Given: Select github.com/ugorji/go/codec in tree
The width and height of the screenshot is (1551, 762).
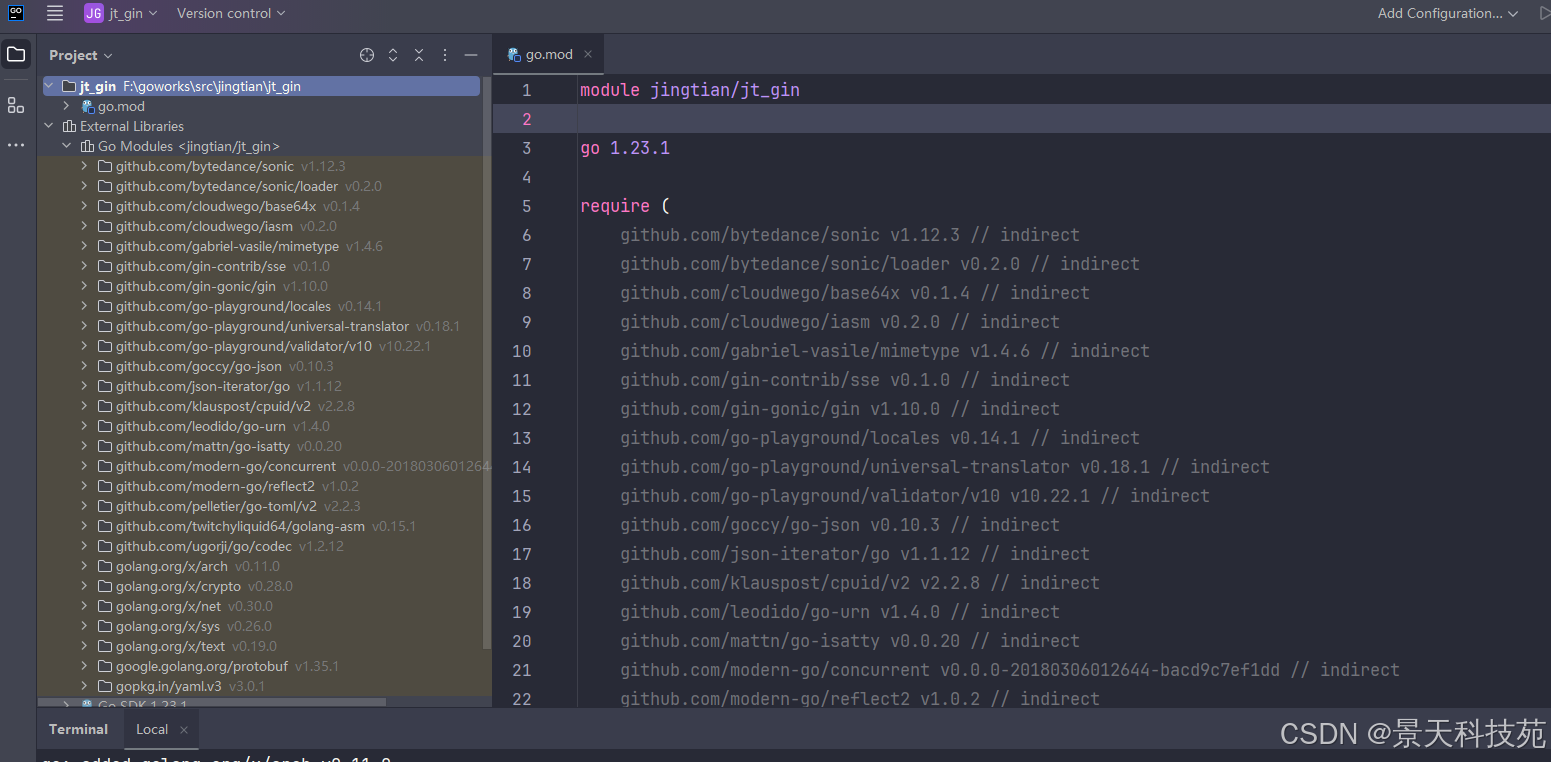Looking at the screenshot, I should click(x=204, y=546).
